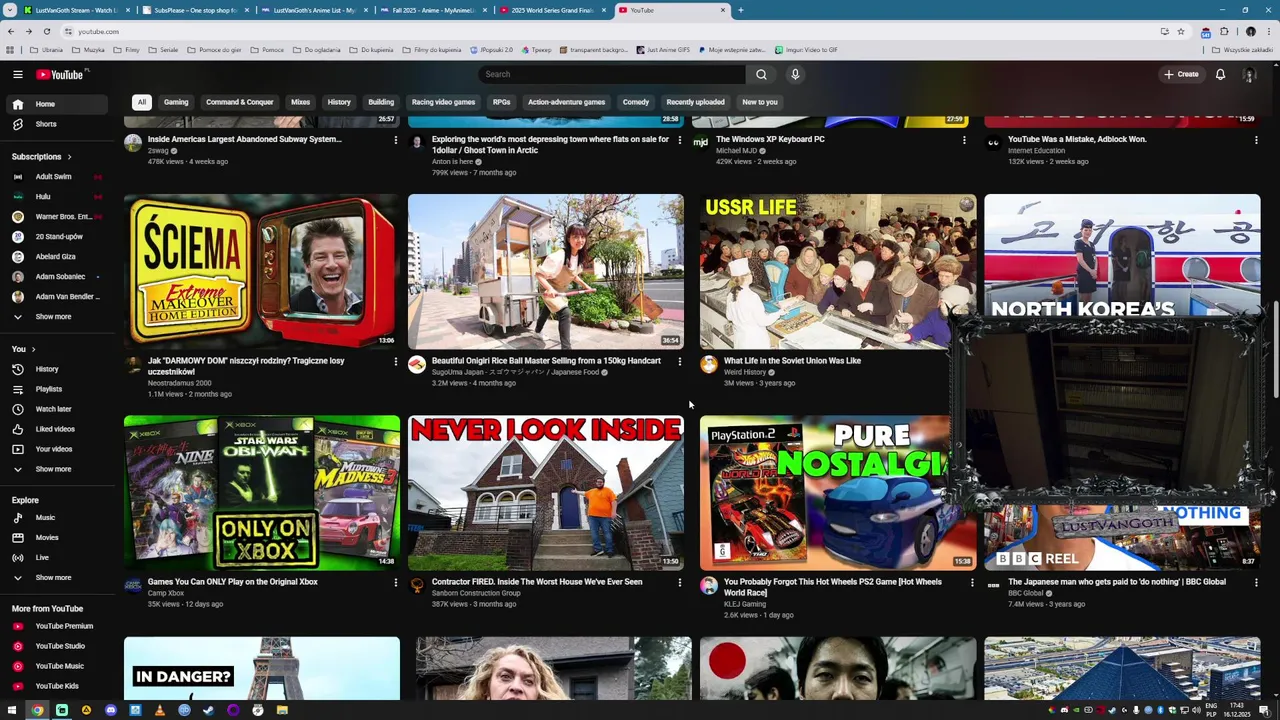Open Shorts from sidebar
Image resolution: width=1280 pixels, height=720 pixels.
click(58, 124)
